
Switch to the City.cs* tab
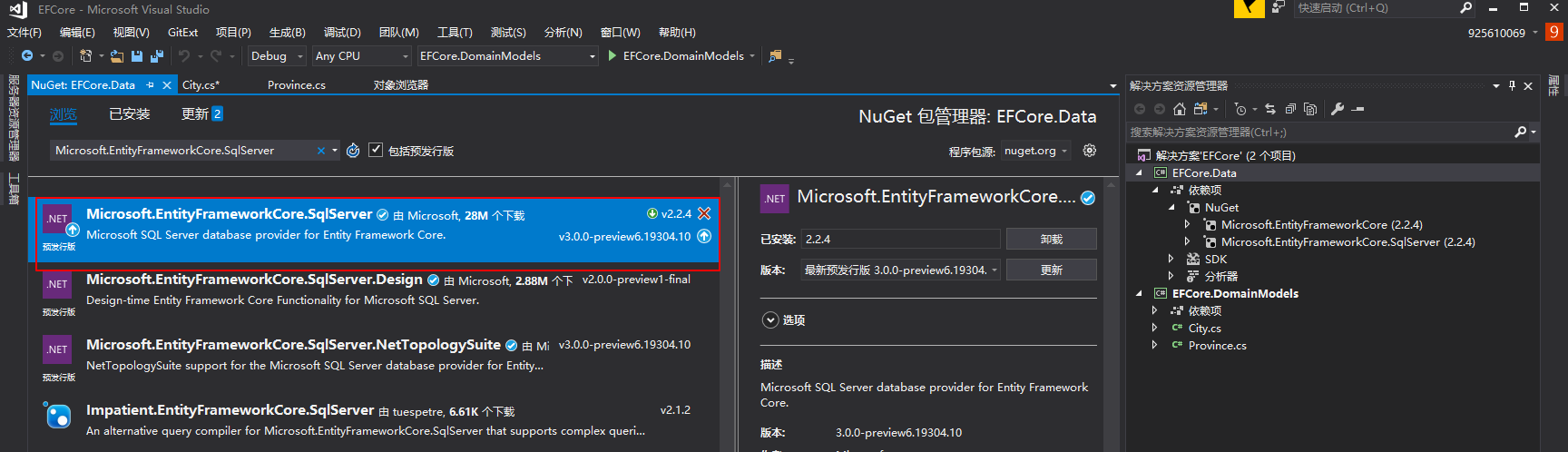201,85
